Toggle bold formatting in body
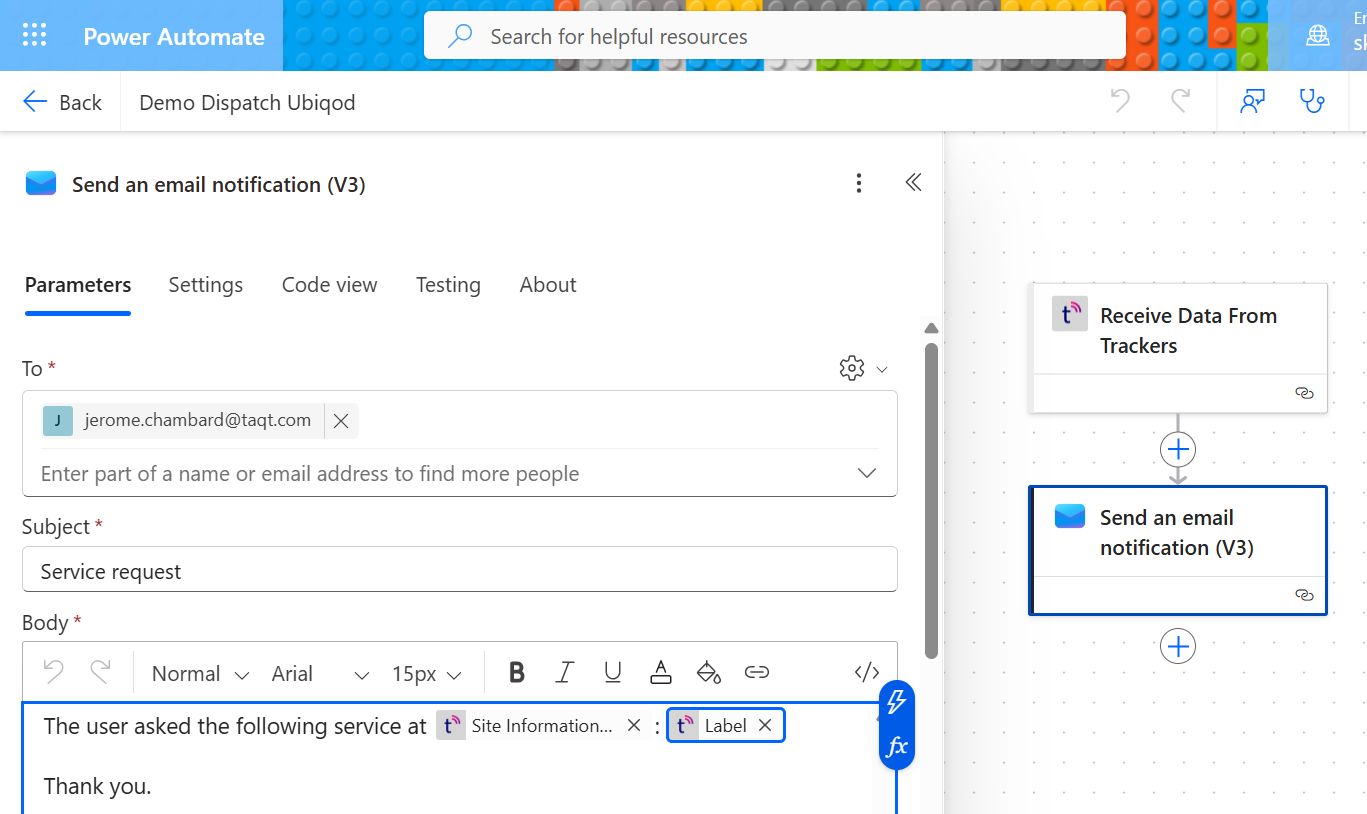The image size is (1367, 814). coord(517,672)
